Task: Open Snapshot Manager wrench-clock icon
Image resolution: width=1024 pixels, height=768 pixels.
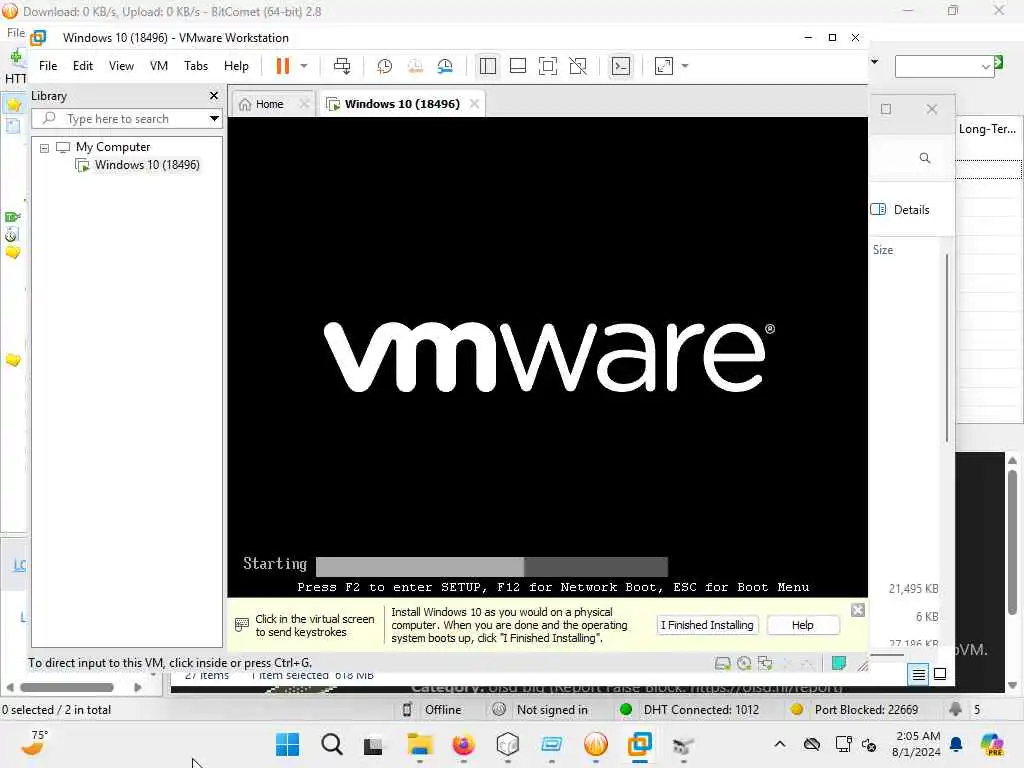Action: click(x=445, y=66)
